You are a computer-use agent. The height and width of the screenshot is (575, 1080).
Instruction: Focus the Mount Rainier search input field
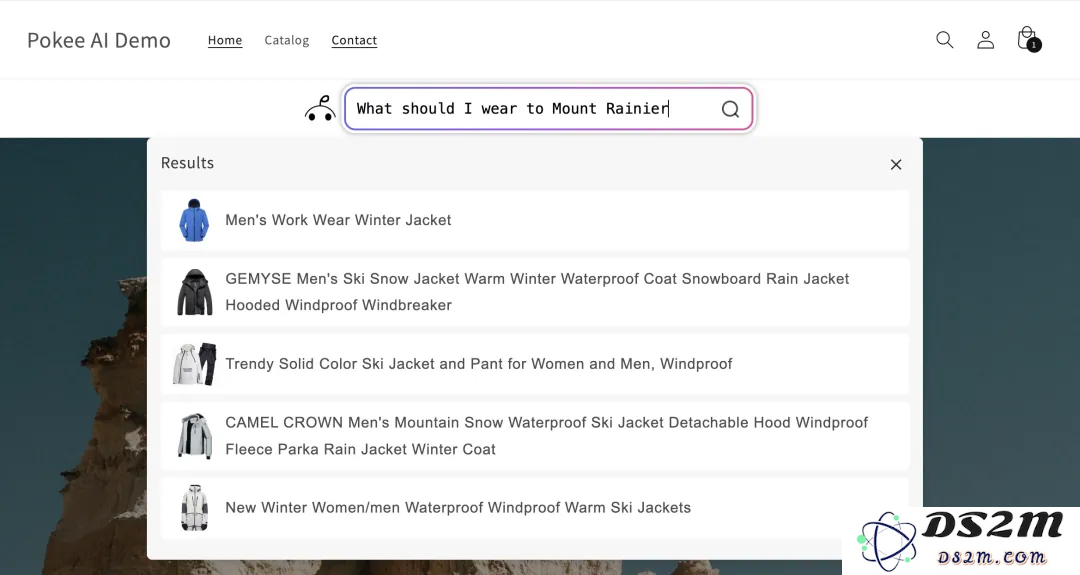[548, 109]
